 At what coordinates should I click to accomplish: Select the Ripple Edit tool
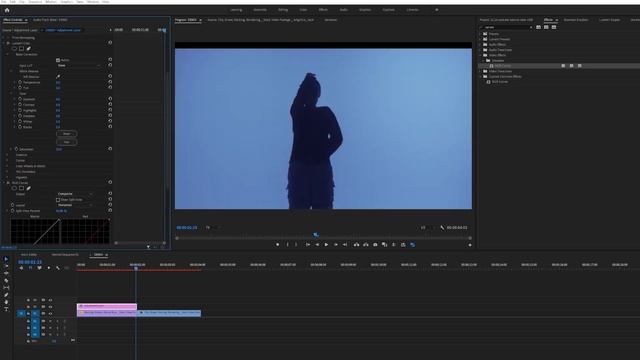coord(6,273)
